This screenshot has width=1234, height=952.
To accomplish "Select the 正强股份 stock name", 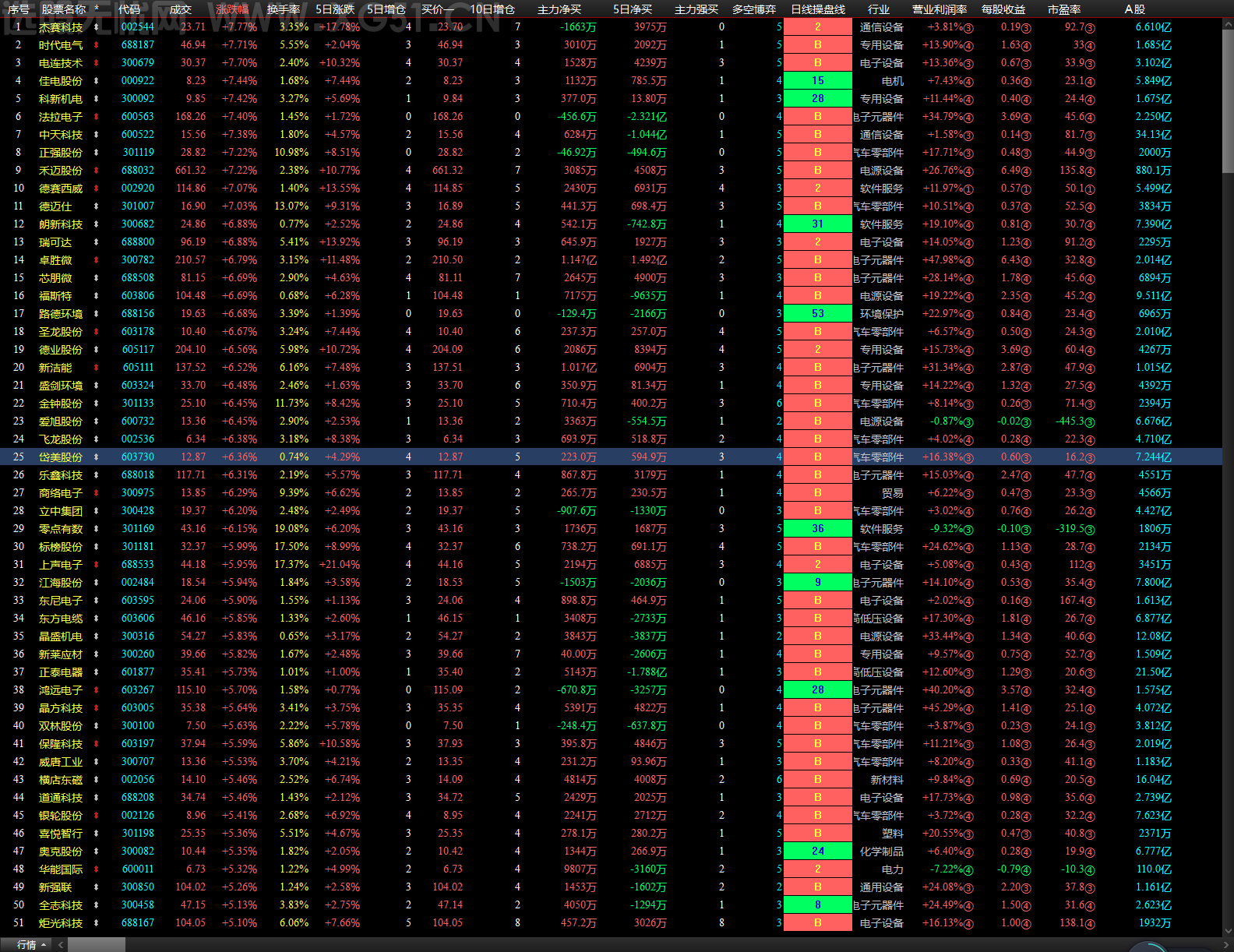I will [x=61, y=153].
